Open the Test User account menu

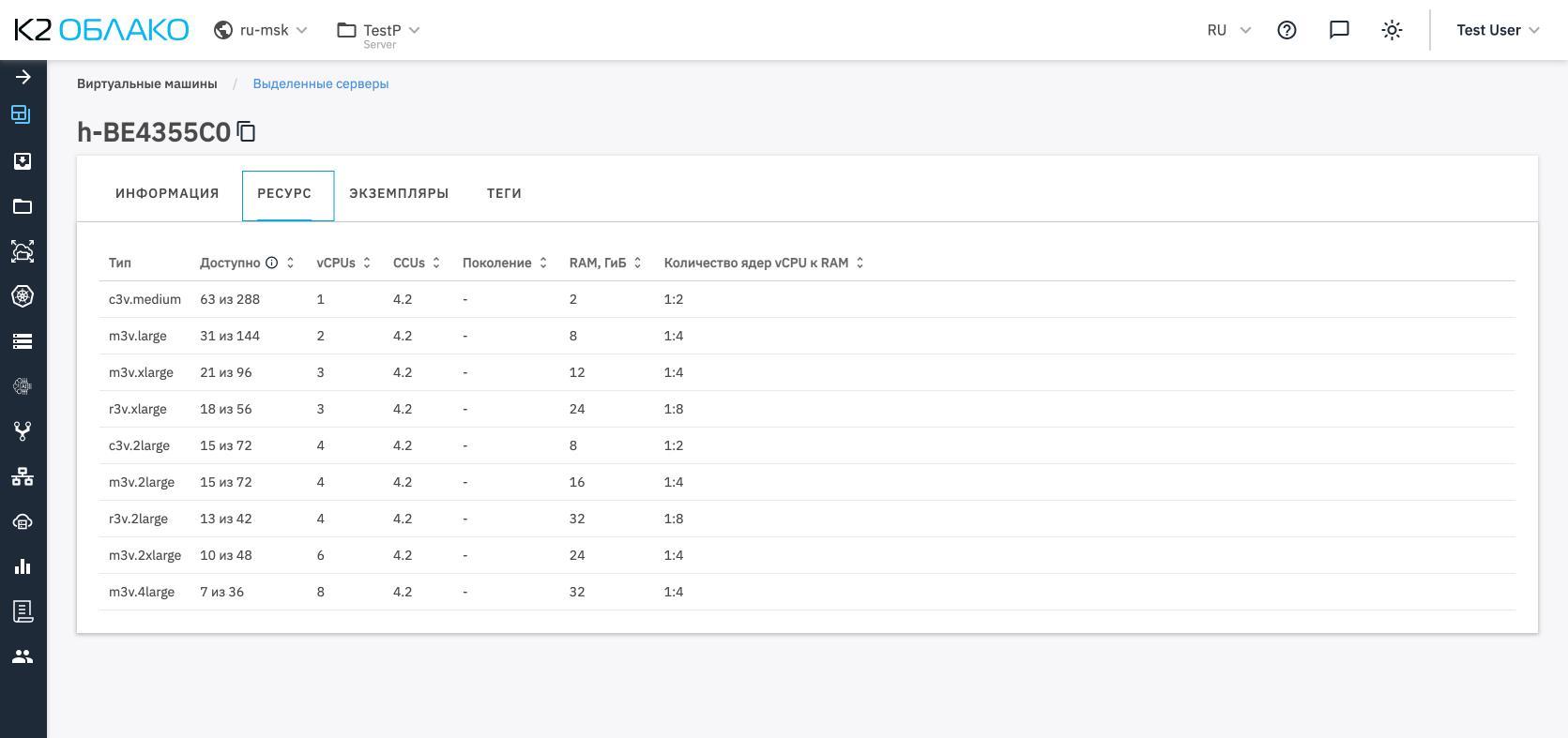(x=1498, y=30)
